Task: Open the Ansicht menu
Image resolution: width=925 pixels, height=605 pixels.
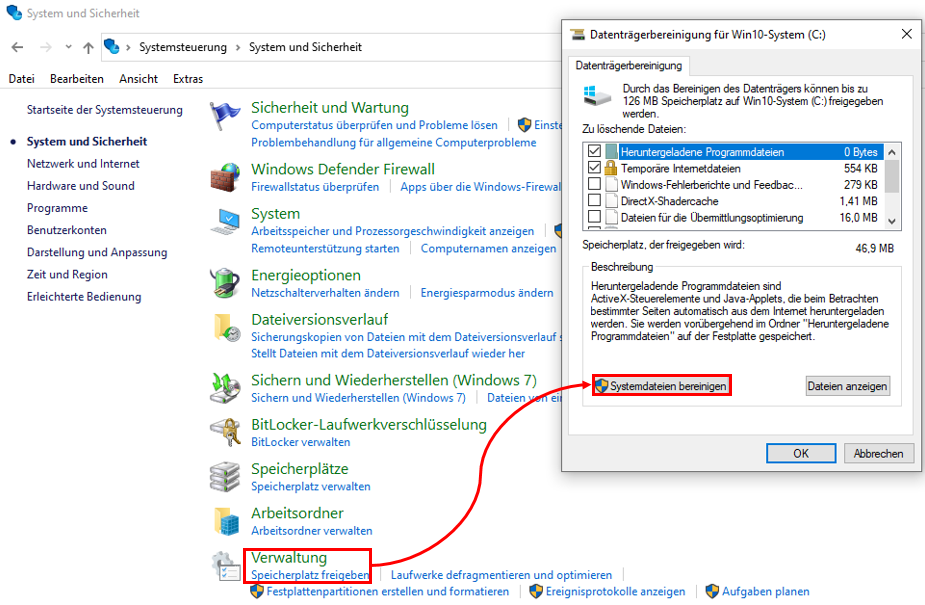Action: click(139, 78)
